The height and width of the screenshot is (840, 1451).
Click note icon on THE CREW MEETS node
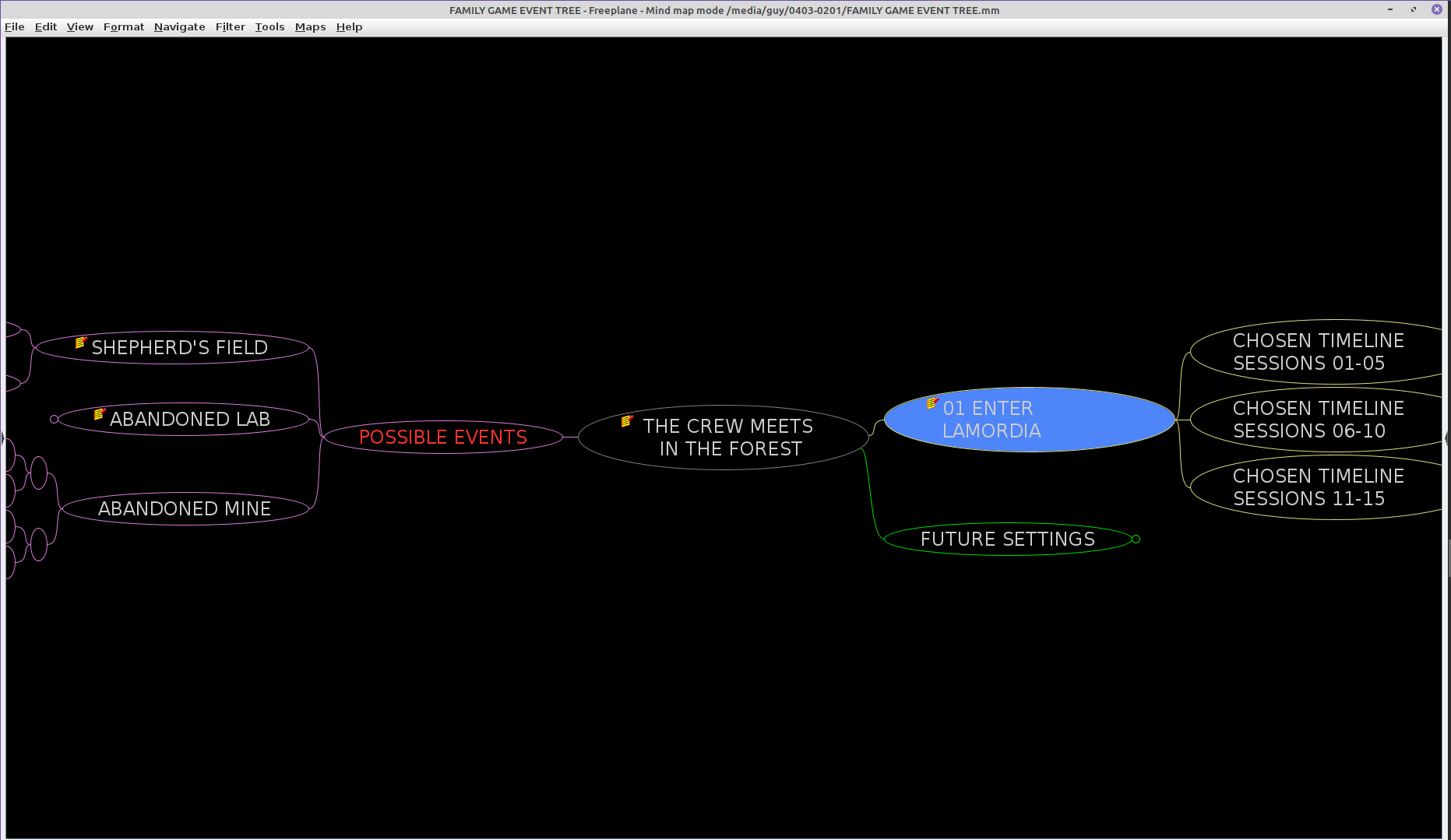tap(627, 420)
